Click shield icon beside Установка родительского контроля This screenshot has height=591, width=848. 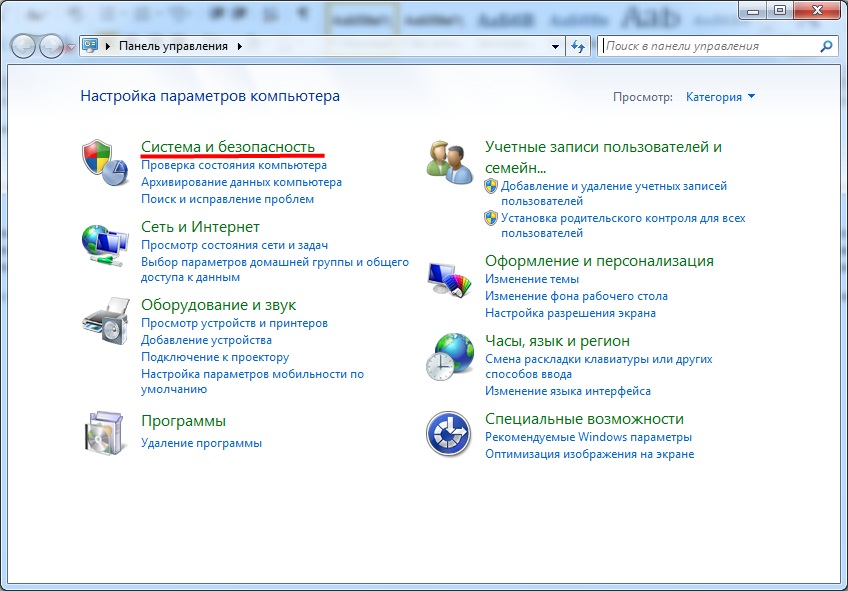pyautogui.click(x=491, y=218)
